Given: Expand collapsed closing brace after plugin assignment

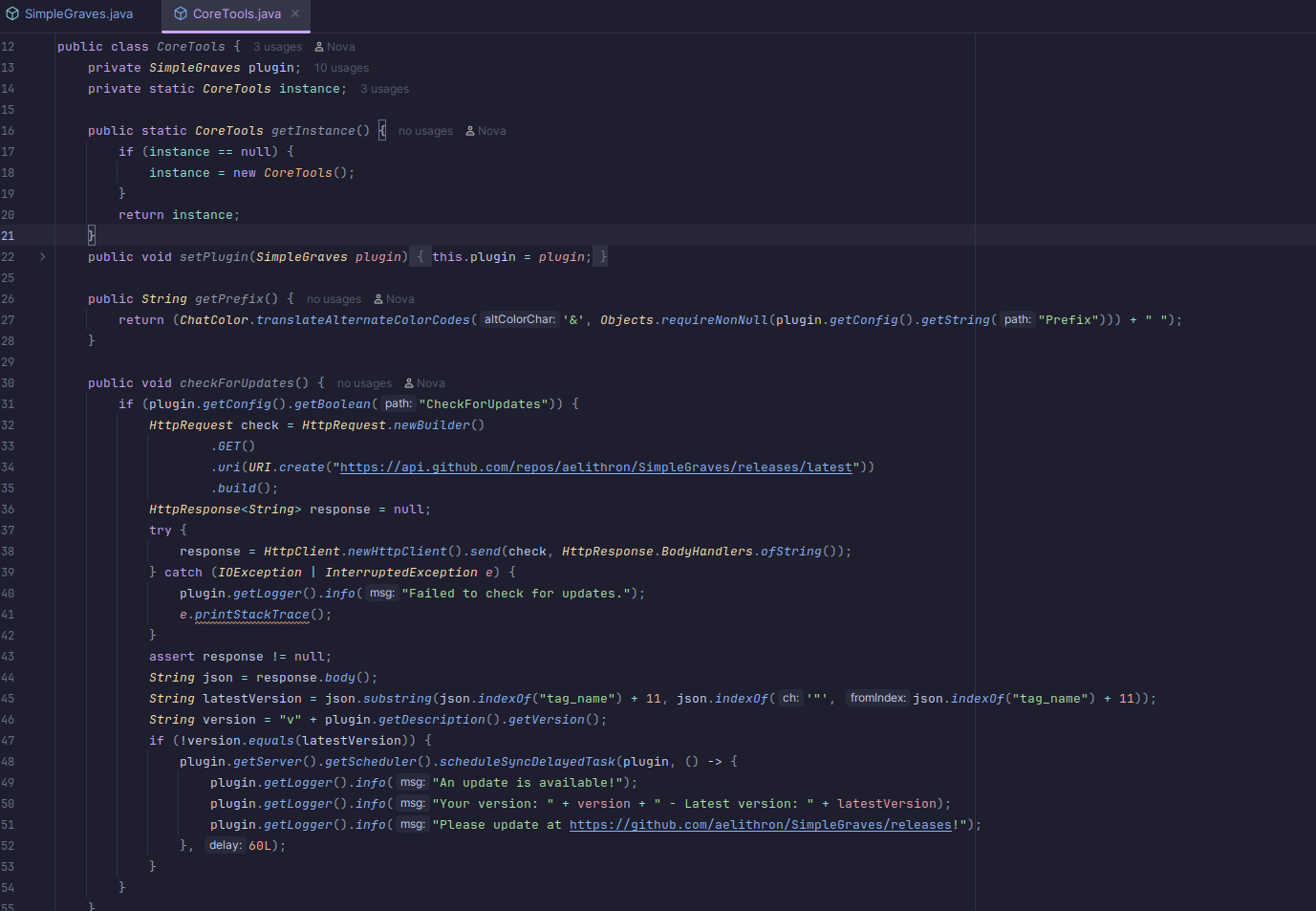Looking at the screenshot, I should pyautogui.click(x=603, y=257).
